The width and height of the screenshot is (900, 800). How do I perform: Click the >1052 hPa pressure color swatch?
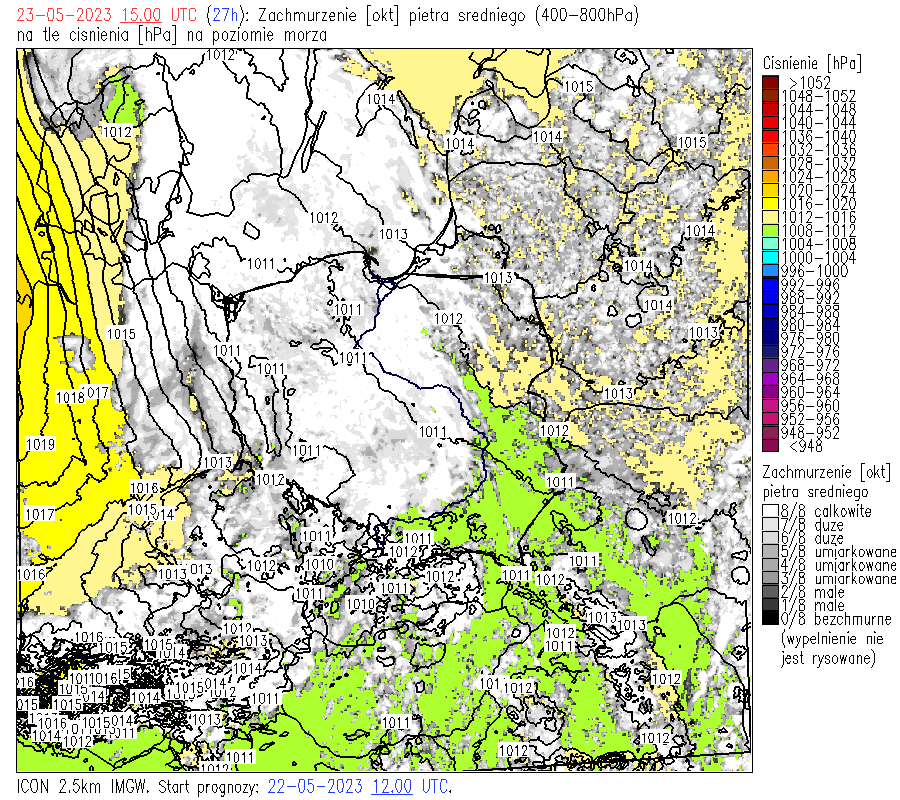[x=770, y=82]
